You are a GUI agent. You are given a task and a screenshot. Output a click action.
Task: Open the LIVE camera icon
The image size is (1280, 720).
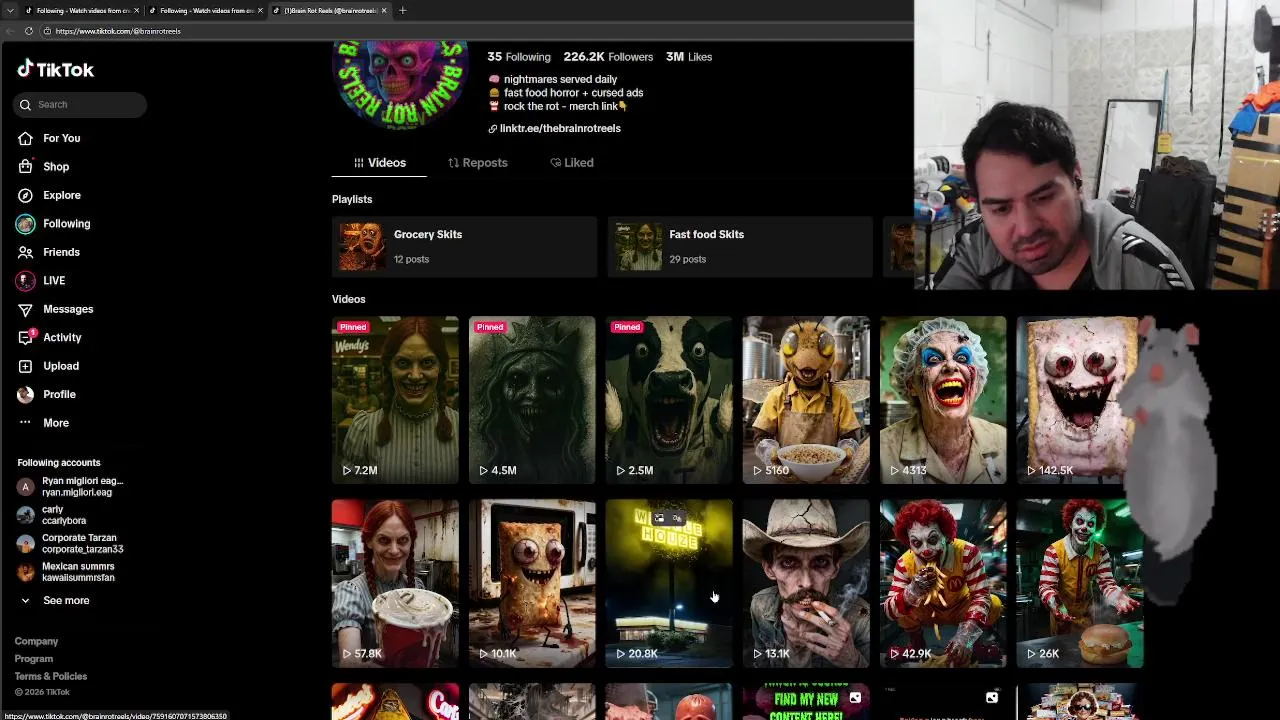tap(25, 281)
